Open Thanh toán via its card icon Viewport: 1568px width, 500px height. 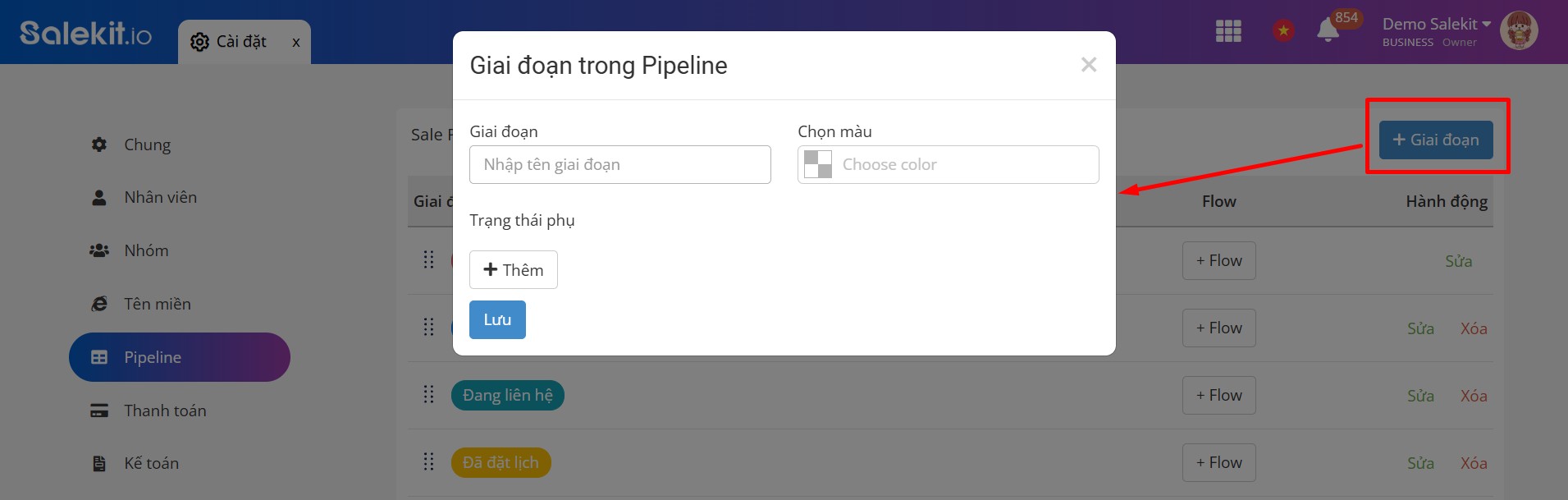click(99, 410)
